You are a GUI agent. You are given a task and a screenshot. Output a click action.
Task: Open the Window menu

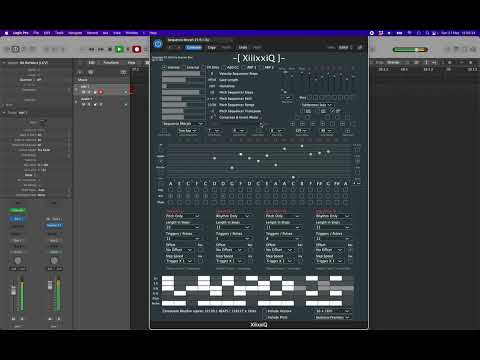[132, 33]
